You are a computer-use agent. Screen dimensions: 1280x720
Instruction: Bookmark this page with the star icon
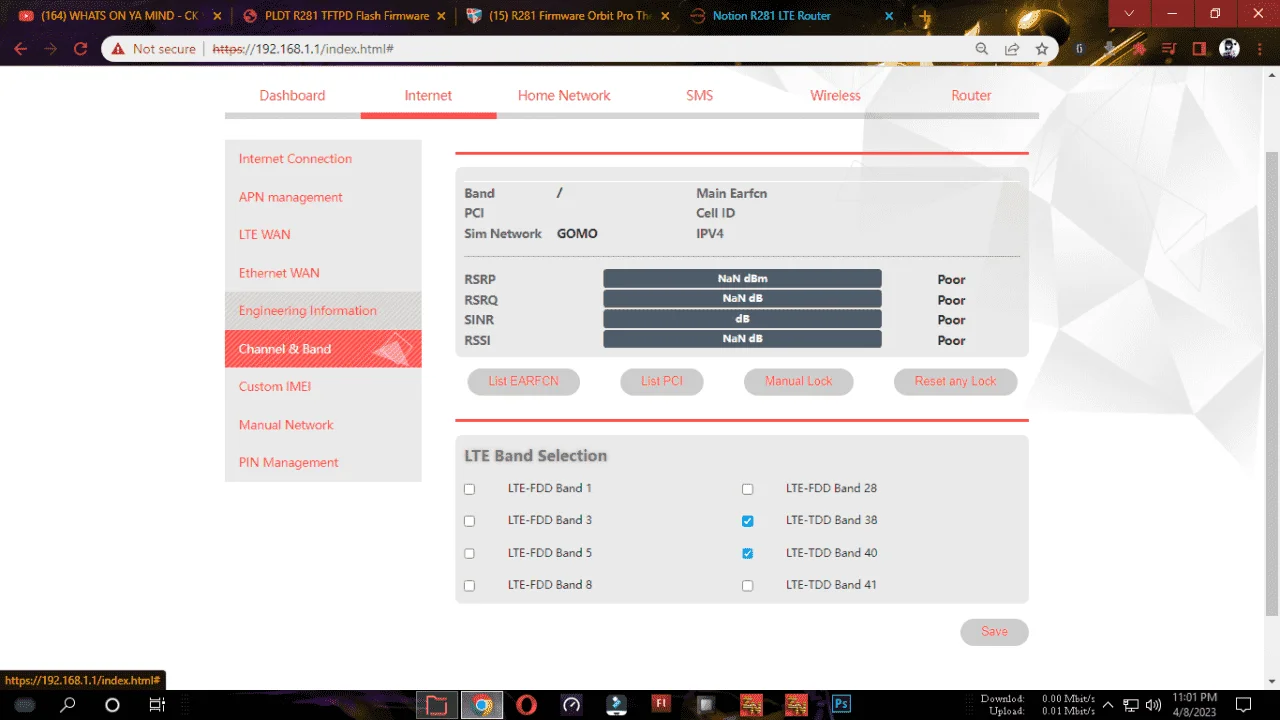[x=1042, y=48]
